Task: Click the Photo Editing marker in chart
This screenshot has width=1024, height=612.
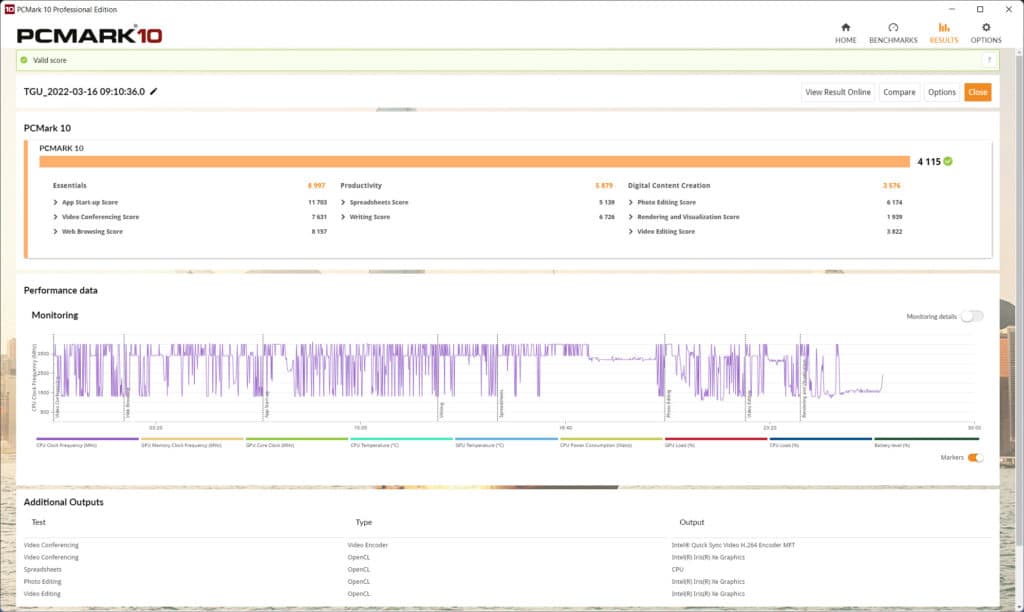Action: (668, 404)
